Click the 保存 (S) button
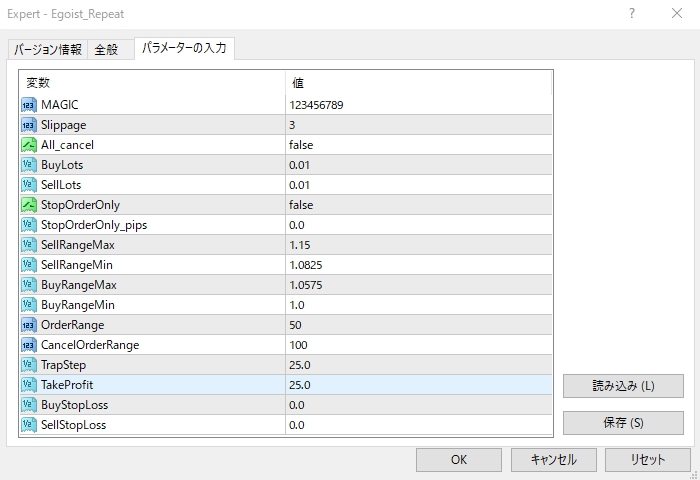The image size is (700, 480). (623, 423)
